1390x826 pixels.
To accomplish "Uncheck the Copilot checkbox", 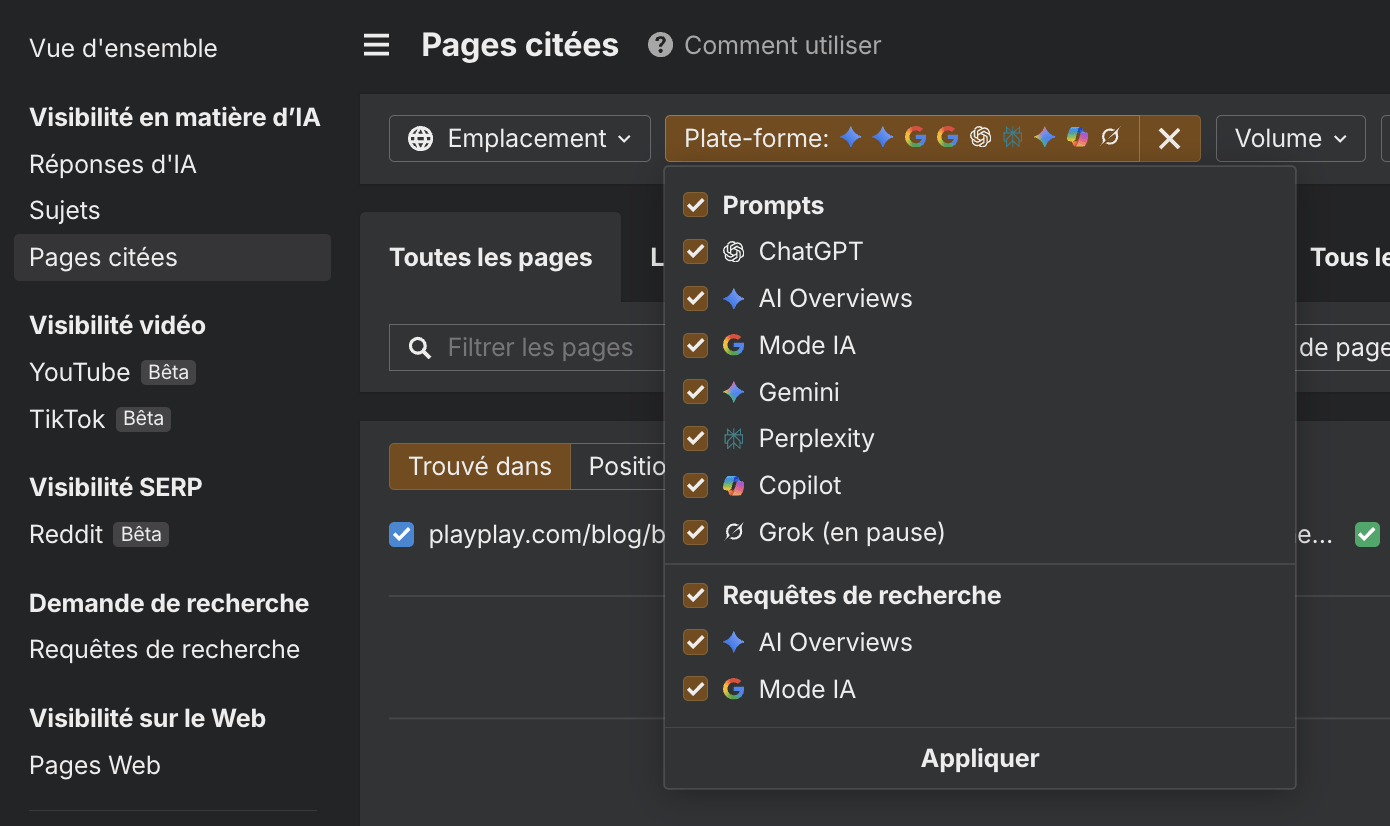I will tap(695, 486).
